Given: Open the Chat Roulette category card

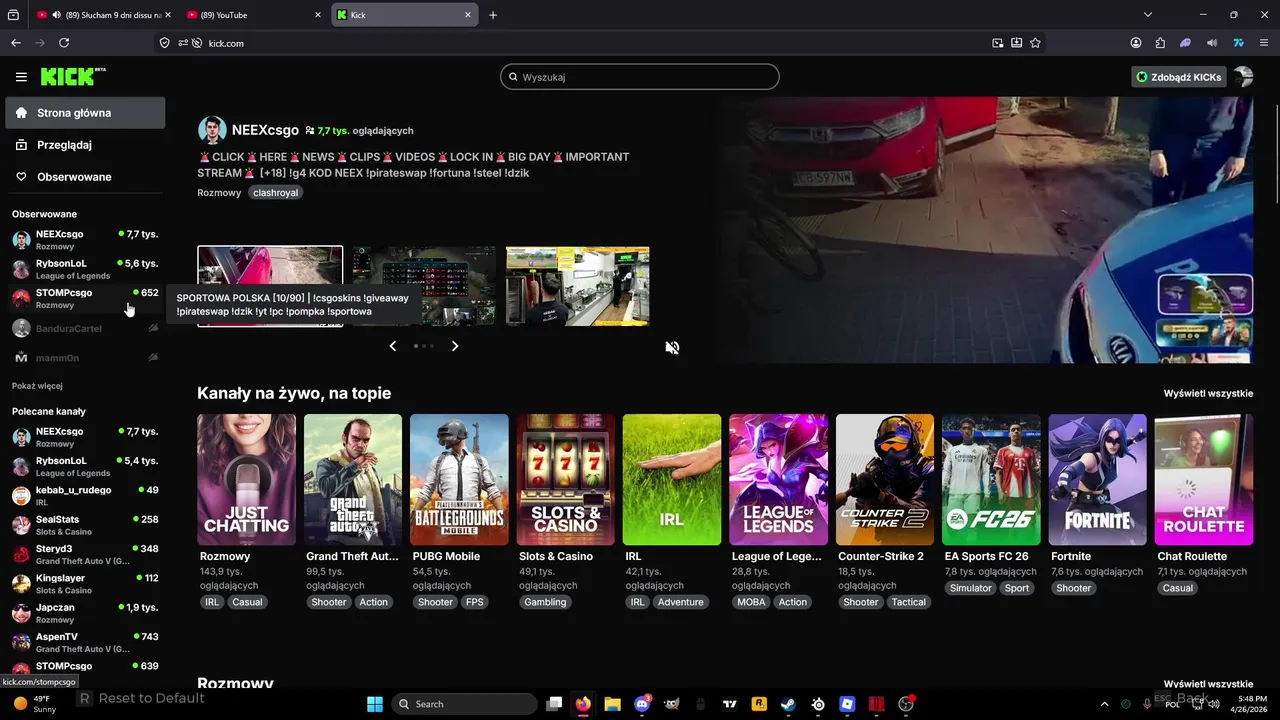Looking at the screenshot, I should [1204, 480].
